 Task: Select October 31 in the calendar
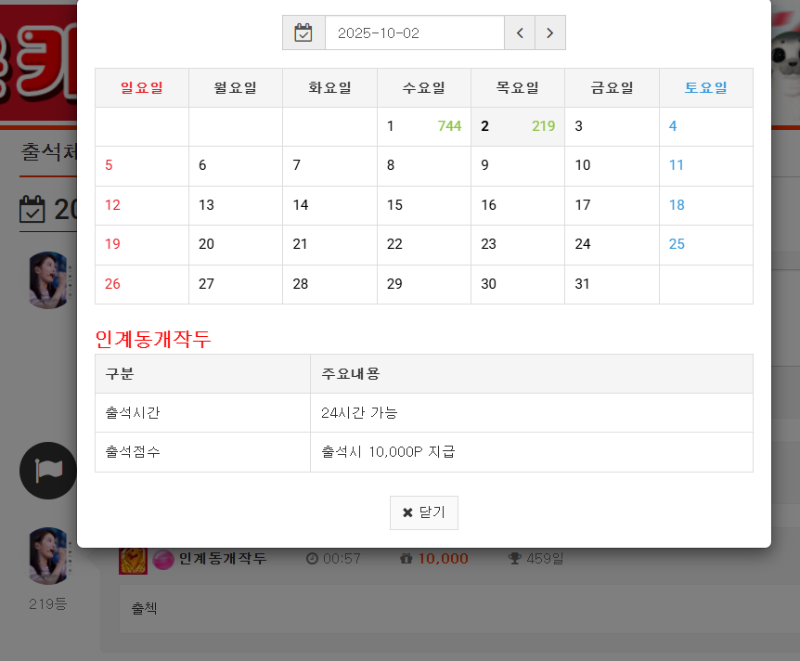[x=611, y=284]
